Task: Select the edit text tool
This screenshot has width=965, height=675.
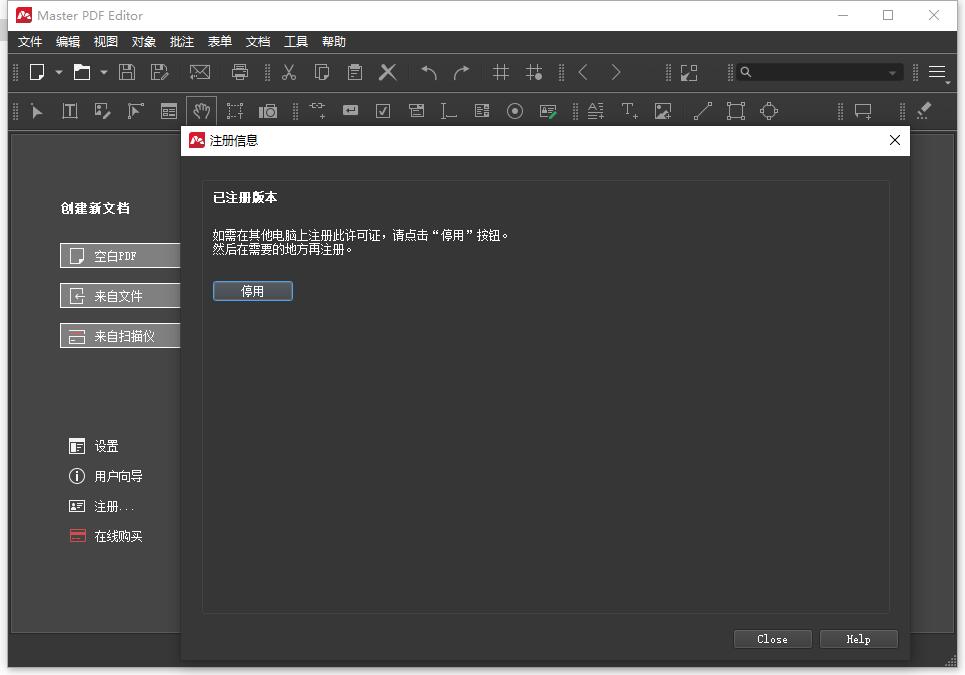Action: click(x=70, y=111)
